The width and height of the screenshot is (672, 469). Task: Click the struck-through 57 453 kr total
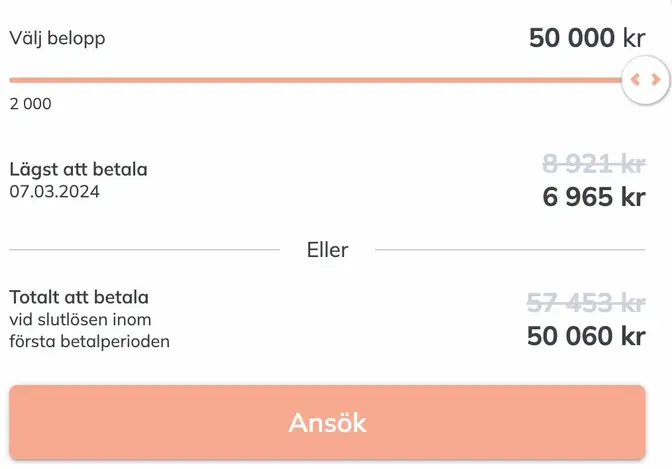point(585,301)
